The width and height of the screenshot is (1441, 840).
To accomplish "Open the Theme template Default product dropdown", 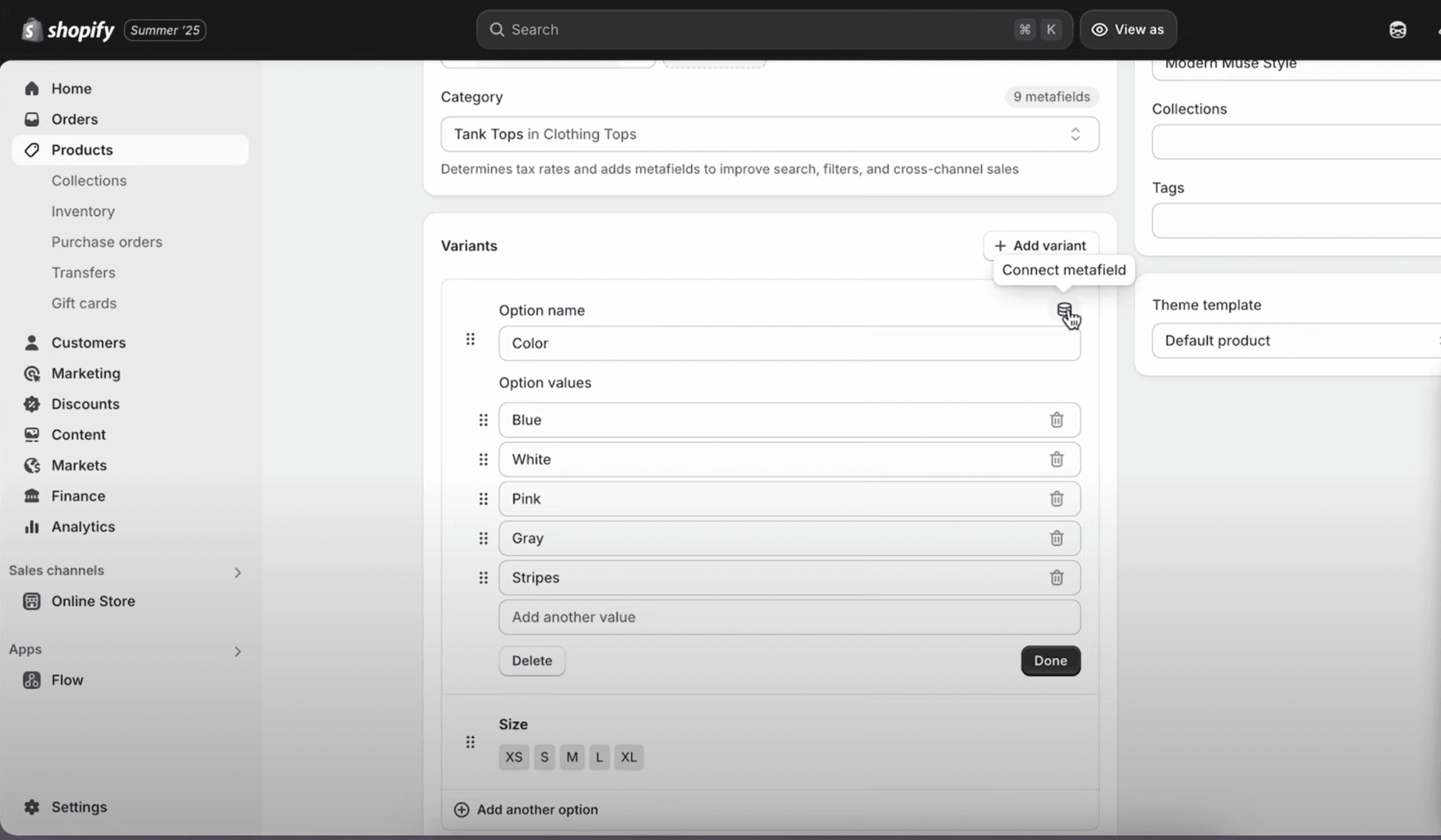I will 1297,340.
